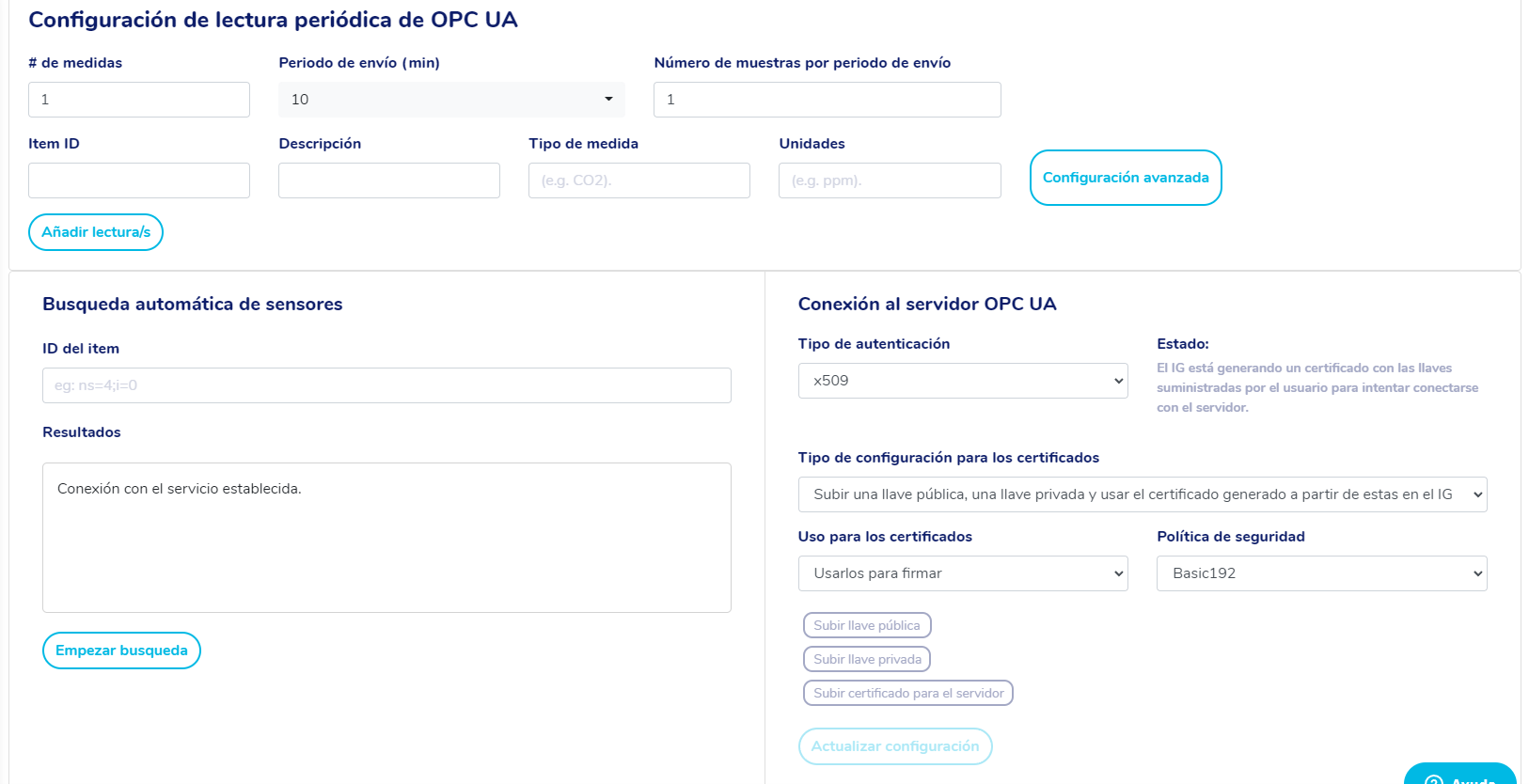Focus the # de medidas field
1529x784 pixels.
pyautogui.click(x=138, y=99)
